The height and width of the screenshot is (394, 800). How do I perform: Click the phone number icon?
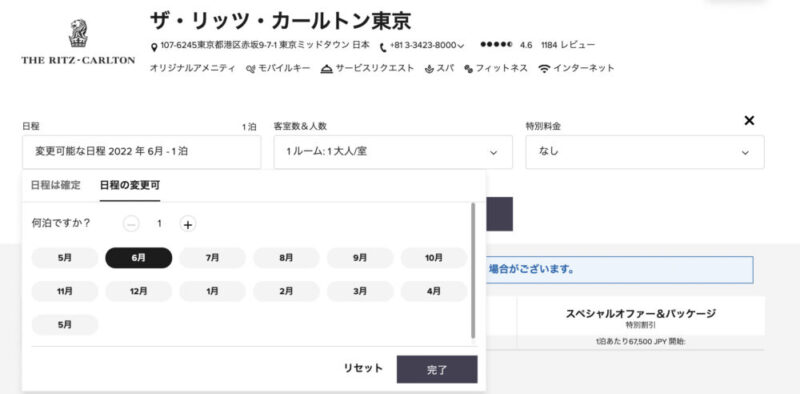384,47
